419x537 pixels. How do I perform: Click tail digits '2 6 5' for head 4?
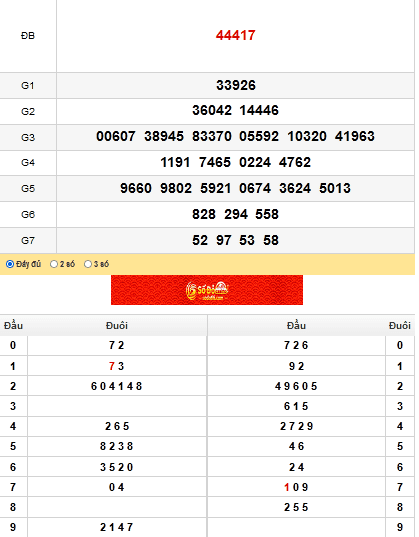click(117, 426)
